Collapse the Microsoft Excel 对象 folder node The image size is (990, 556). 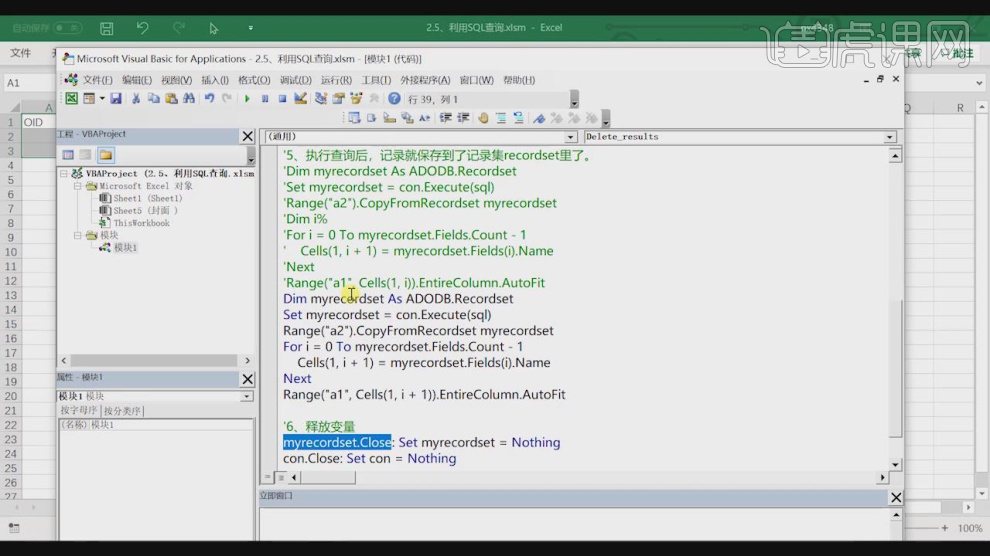78,186
